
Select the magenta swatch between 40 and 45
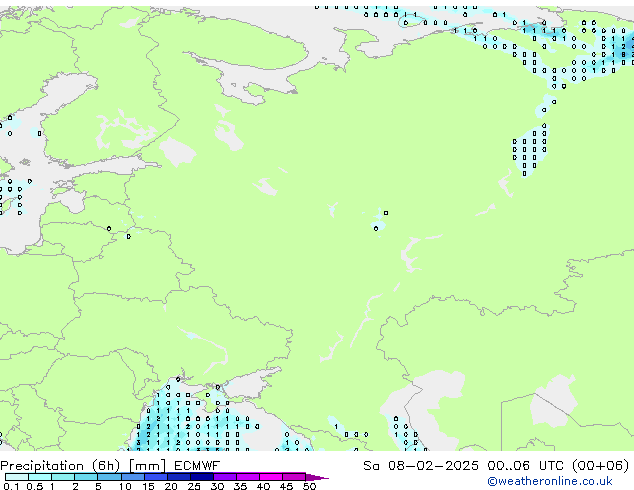point(271,477)
